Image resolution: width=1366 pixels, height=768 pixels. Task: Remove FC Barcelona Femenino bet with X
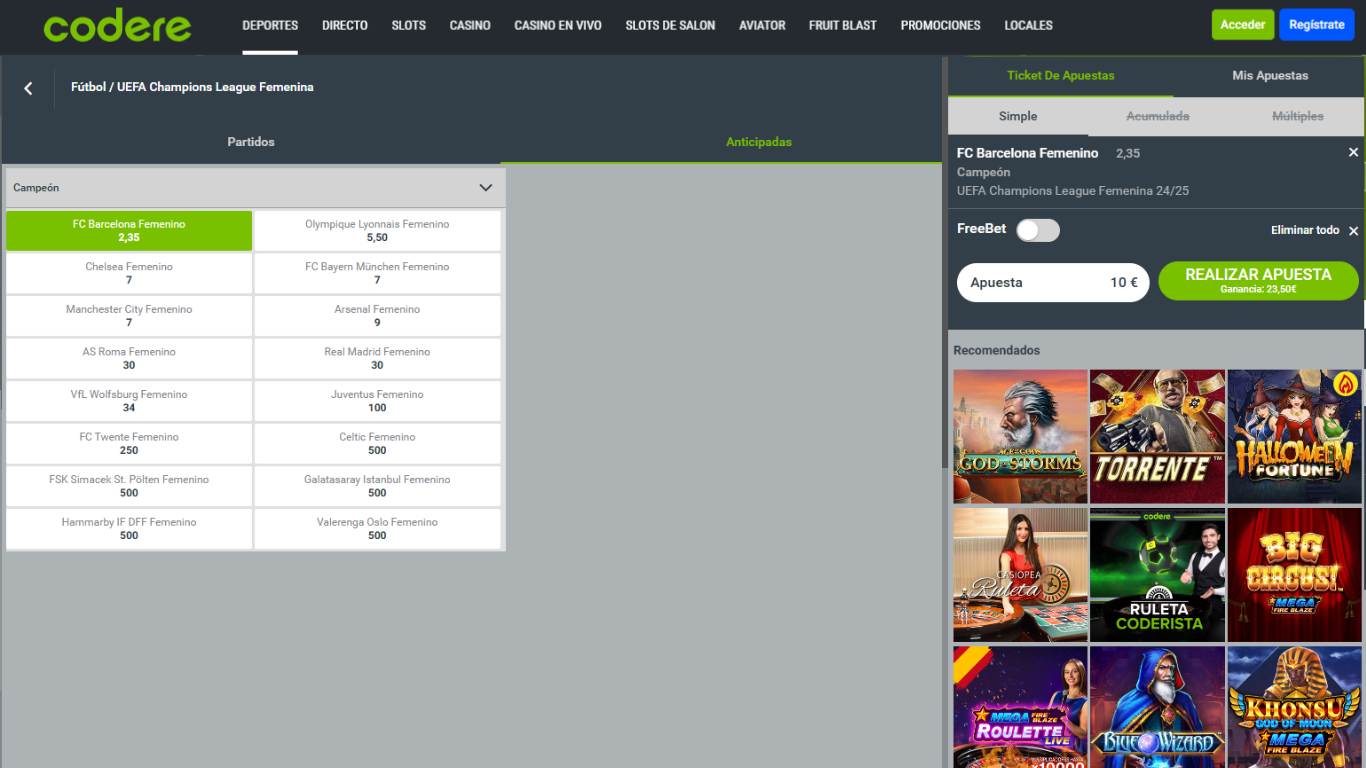coord(1353,153)
